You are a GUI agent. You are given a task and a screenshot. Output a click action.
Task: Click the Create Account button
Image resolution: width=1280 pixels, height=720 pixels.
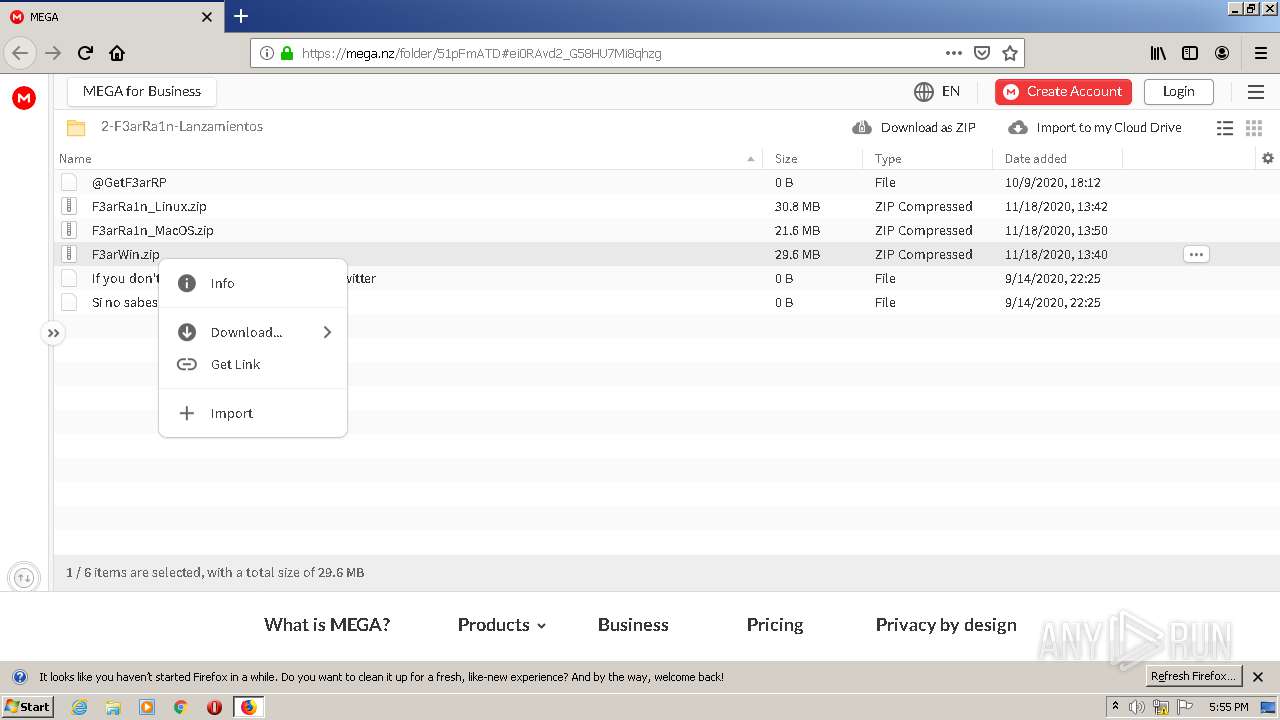[1063, 91]
